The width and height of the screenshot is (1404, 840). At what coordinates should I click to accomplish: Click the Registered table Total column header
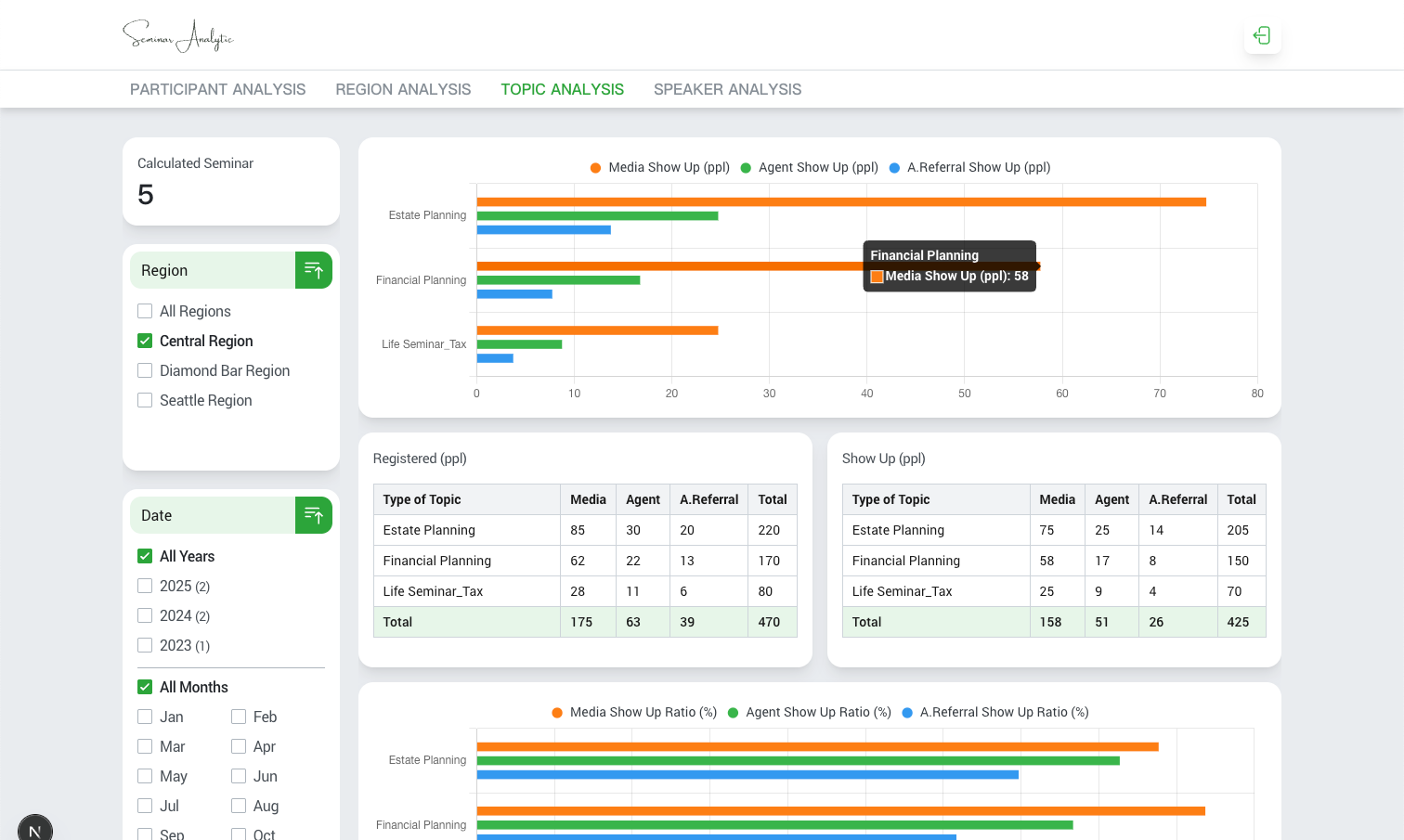coord(773,499)
